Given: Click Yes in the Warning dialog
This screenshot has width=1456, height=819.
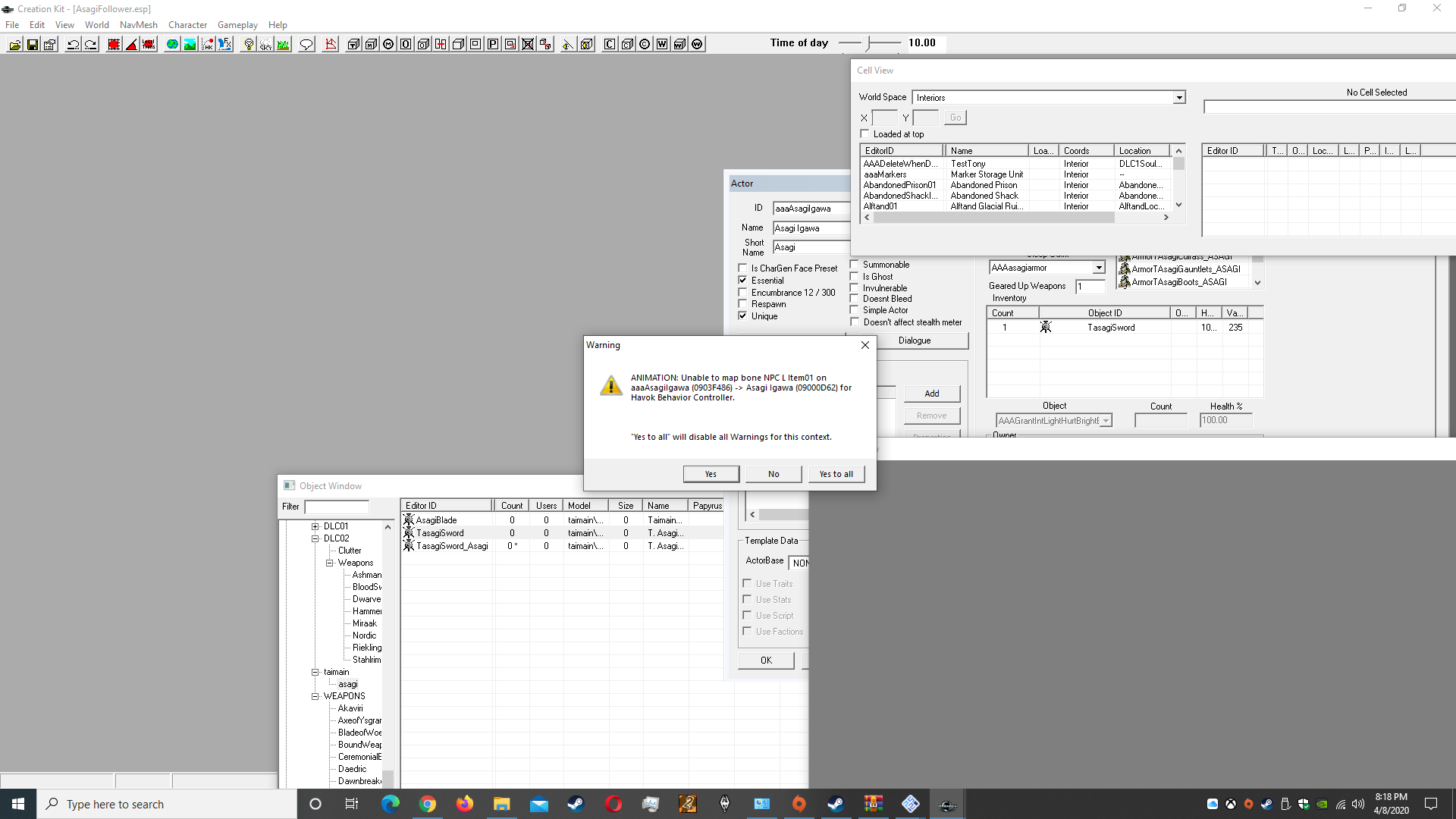Looking at the screenshot, I should pyautogui.click(x=711, y=474).
